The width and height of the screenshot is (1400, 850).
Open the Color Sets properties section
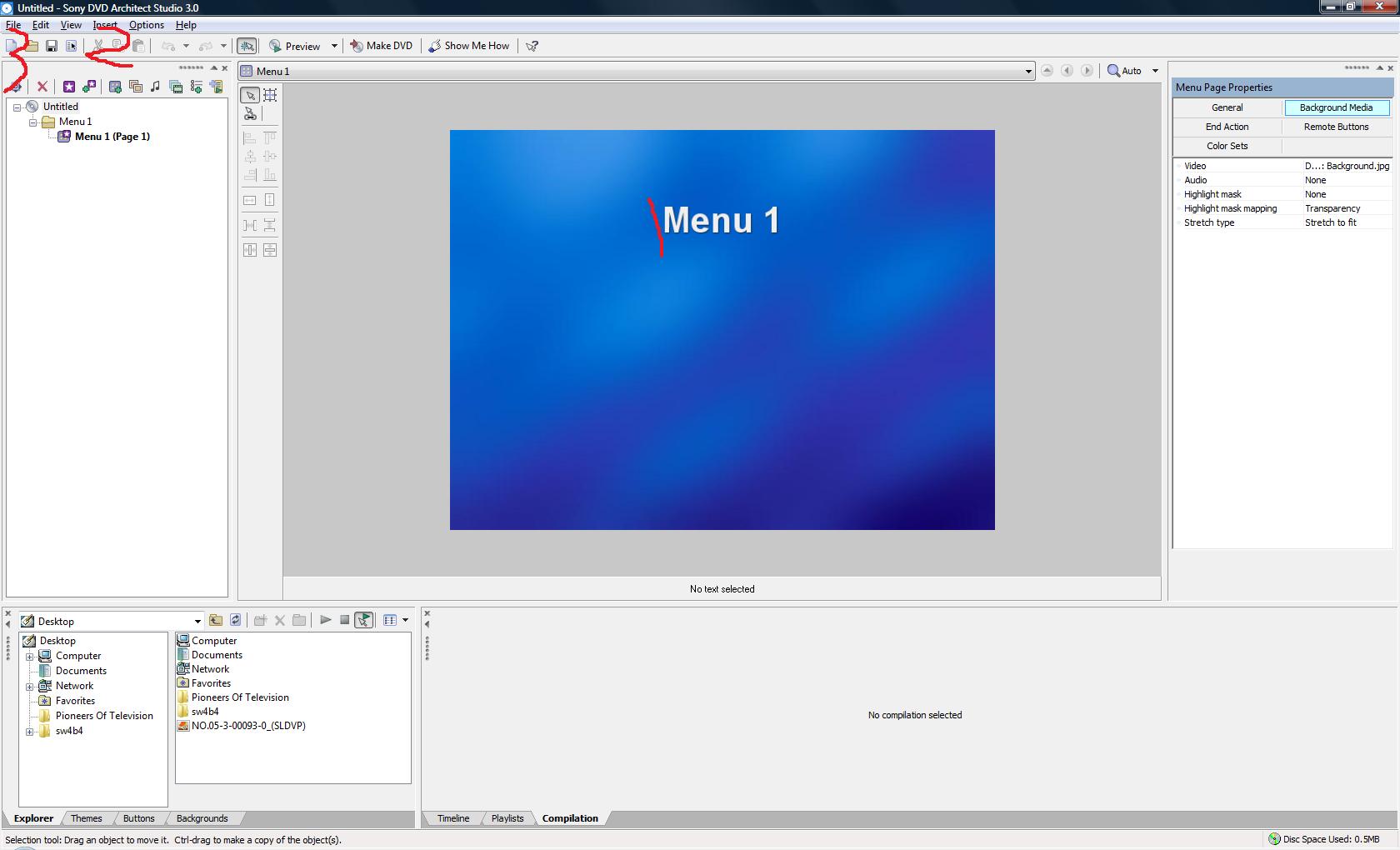pos(1227,146)
